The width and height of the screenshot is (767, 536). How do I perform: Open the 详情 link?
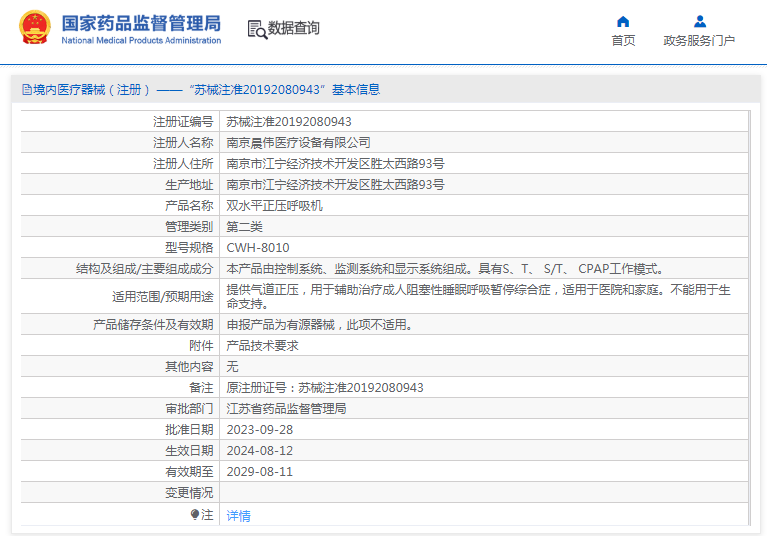click(238, 515)
